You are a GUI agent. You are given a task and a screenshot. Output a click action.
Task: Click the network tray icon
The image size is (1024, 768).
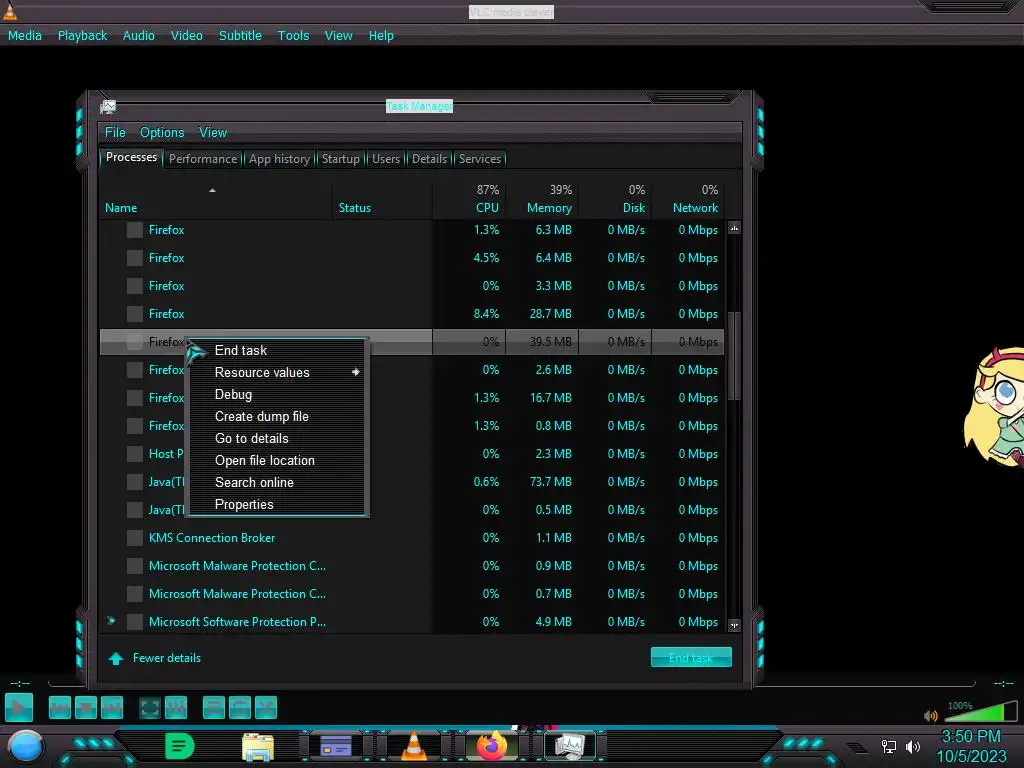[x=889, y=746]
